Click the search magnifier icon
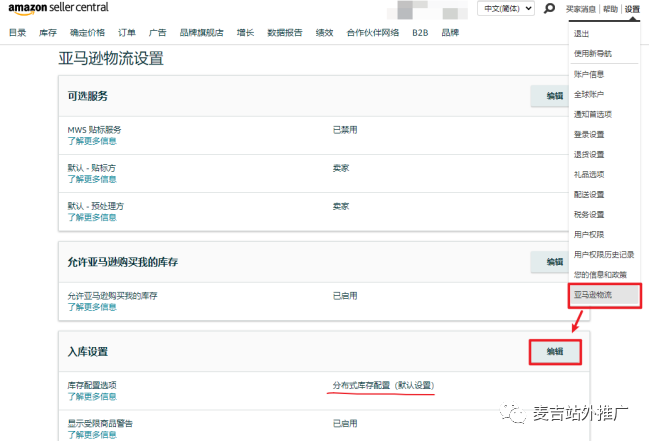Viewport: 649px width, 442px height. (549, 8)
